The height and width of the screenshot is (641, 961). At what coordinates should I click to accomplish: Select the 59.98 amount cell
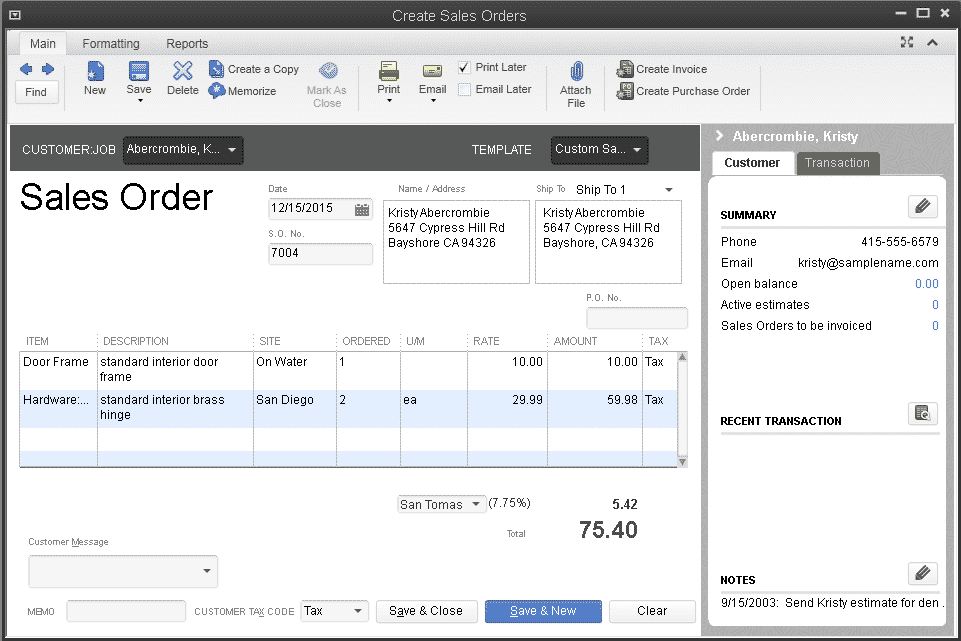594,408
